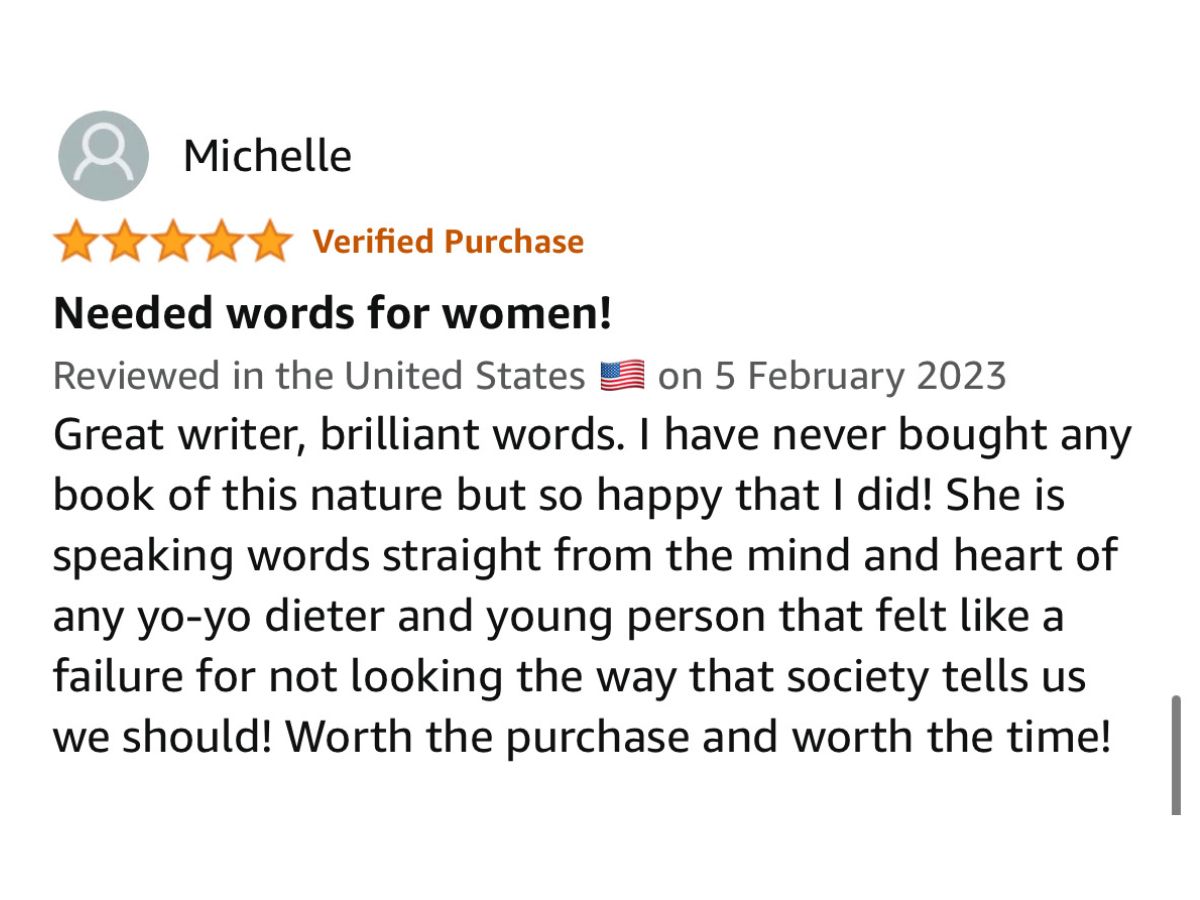The image size is (1200, 900).
Task: Click the review date "5 February 2023"
Action: (x=860, y=376)
